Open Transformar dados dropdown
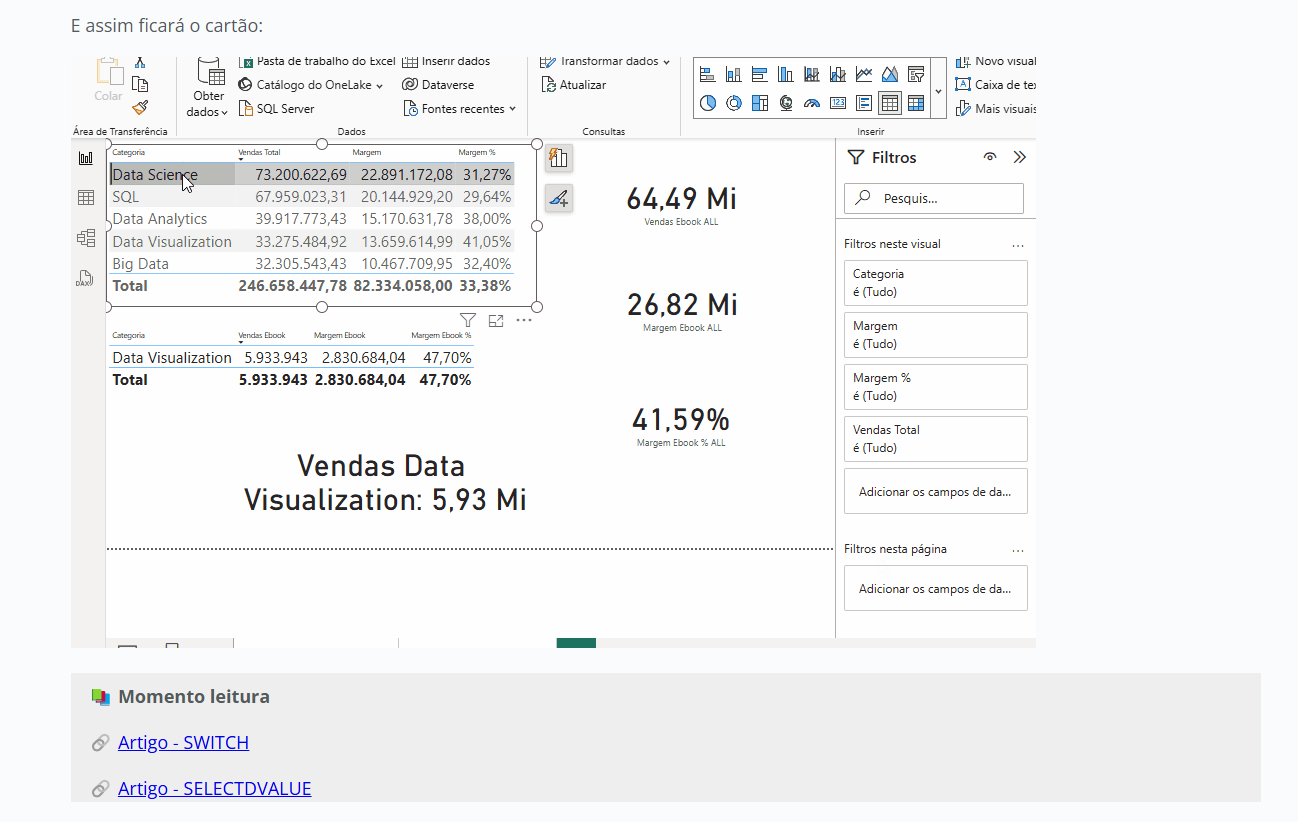Viewport: 1298px width, 822px height. [605, 62]
